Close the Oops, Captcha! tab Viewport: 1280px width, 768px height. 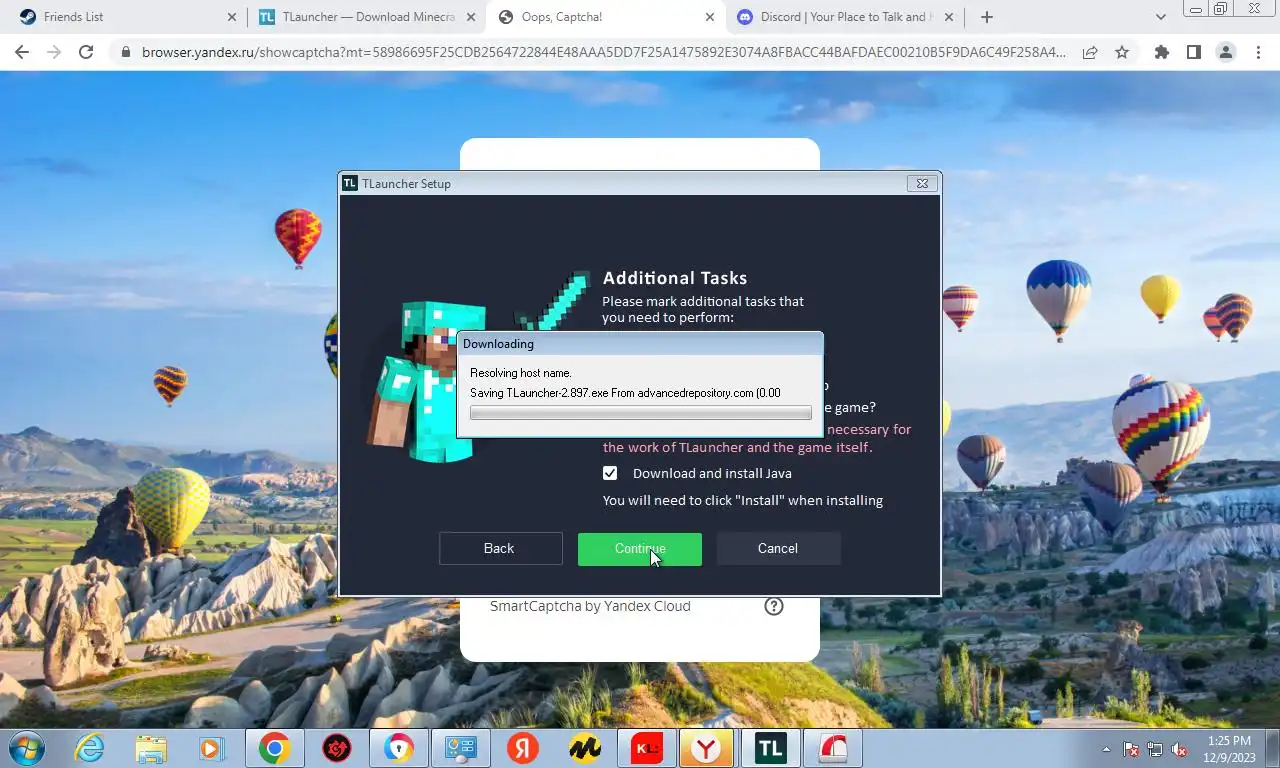[x=710, y=17]
